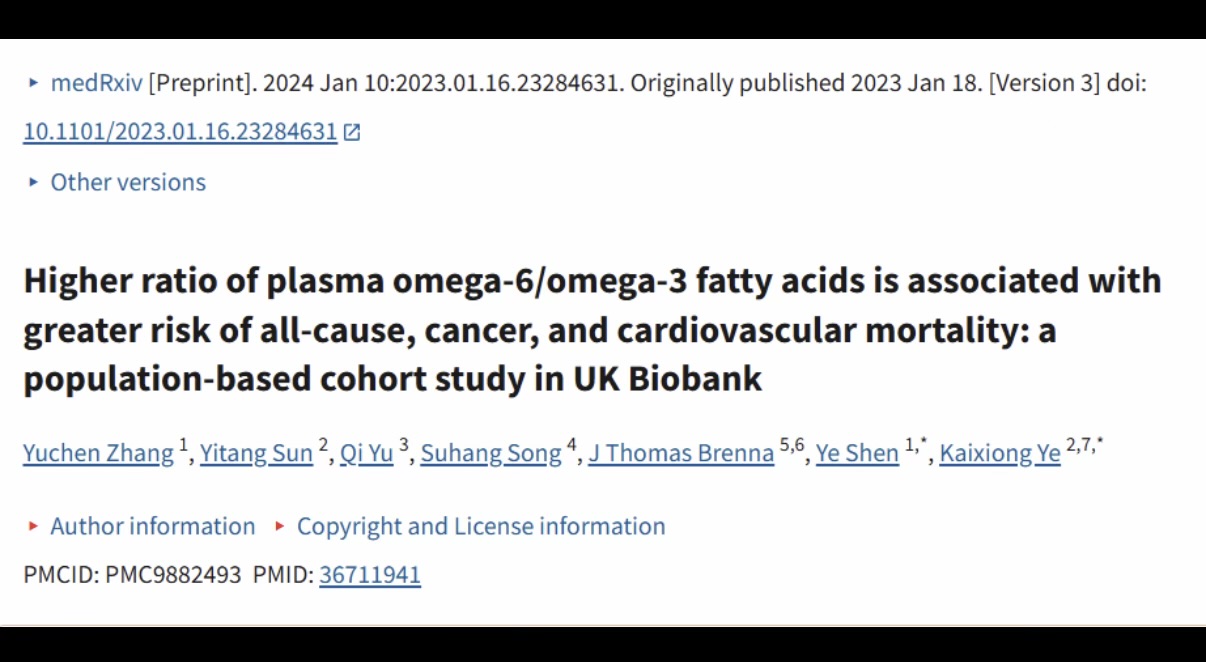Expand the Other versions section
Screen dimensions: 1206x662
pos(128,182)
